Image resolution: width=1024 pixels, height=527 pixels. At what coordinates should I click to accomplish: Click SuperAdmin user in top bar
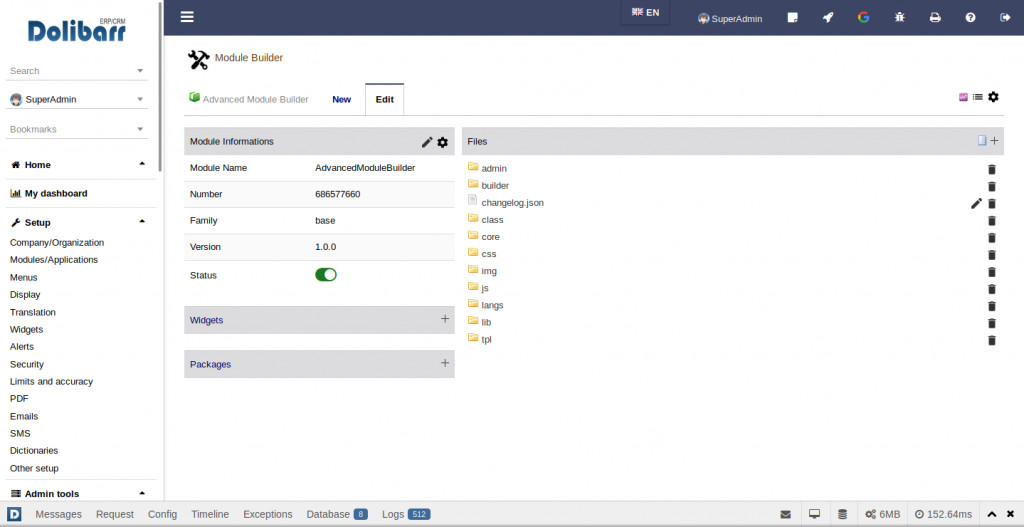coord(730,18)
